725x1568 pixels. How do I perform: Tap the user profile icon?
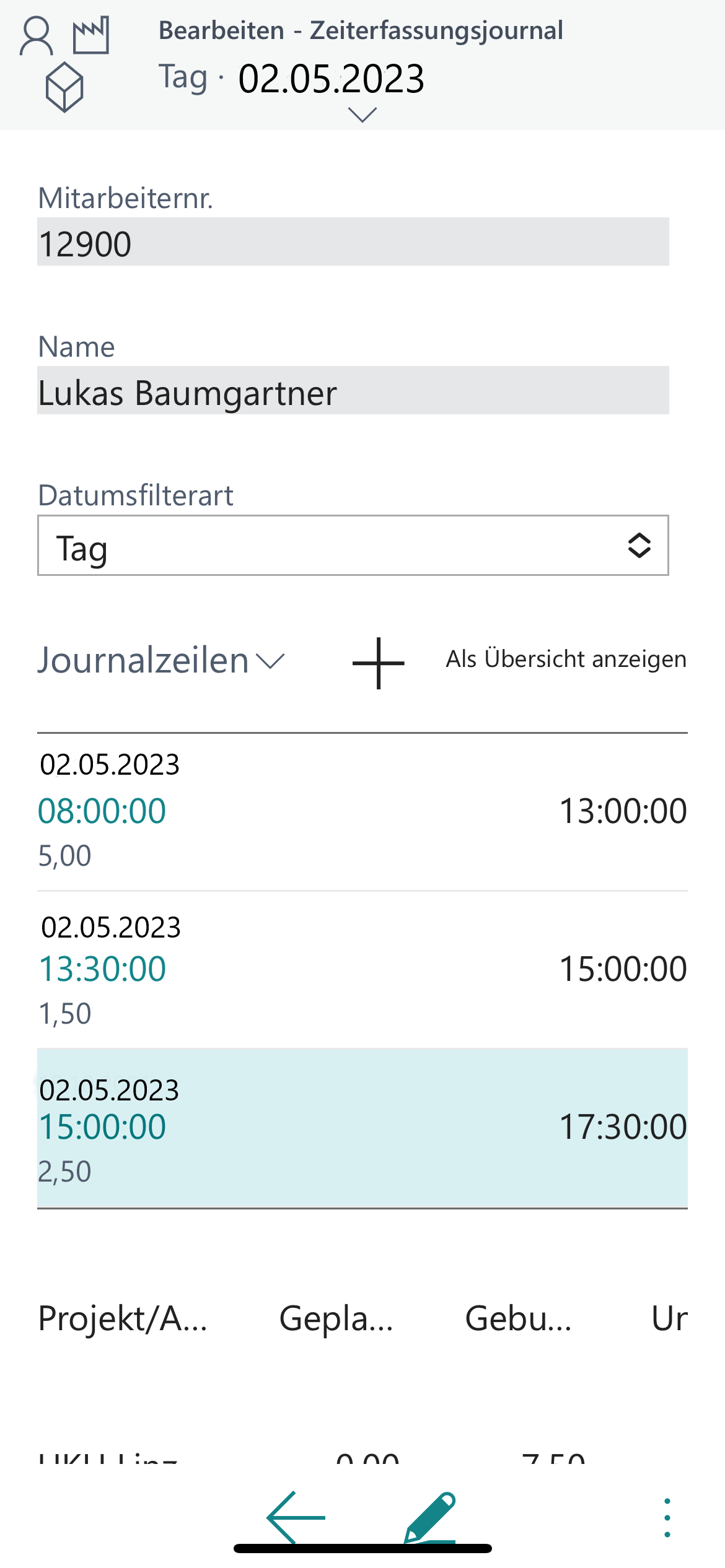click(37, 36)
